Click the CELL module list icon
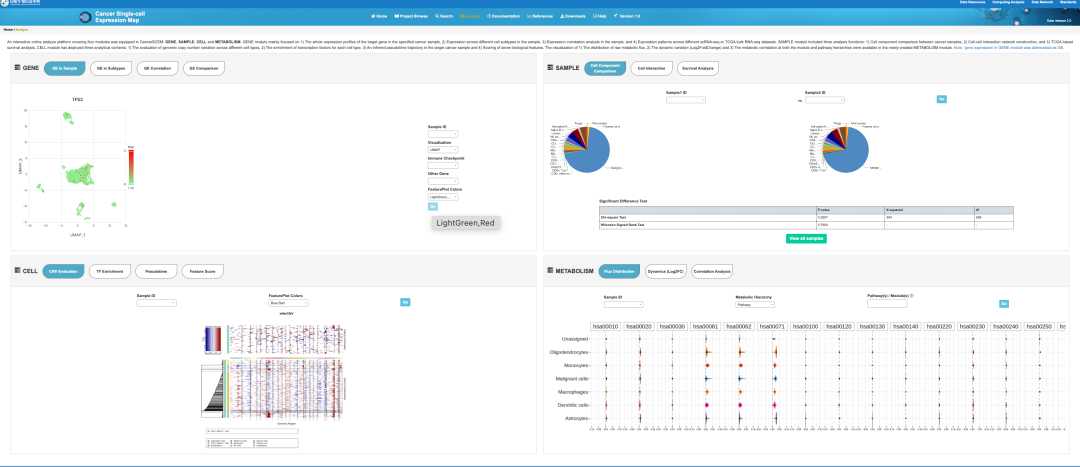The width and height of the screenshot is (1080, 467). tap(17, 271)
